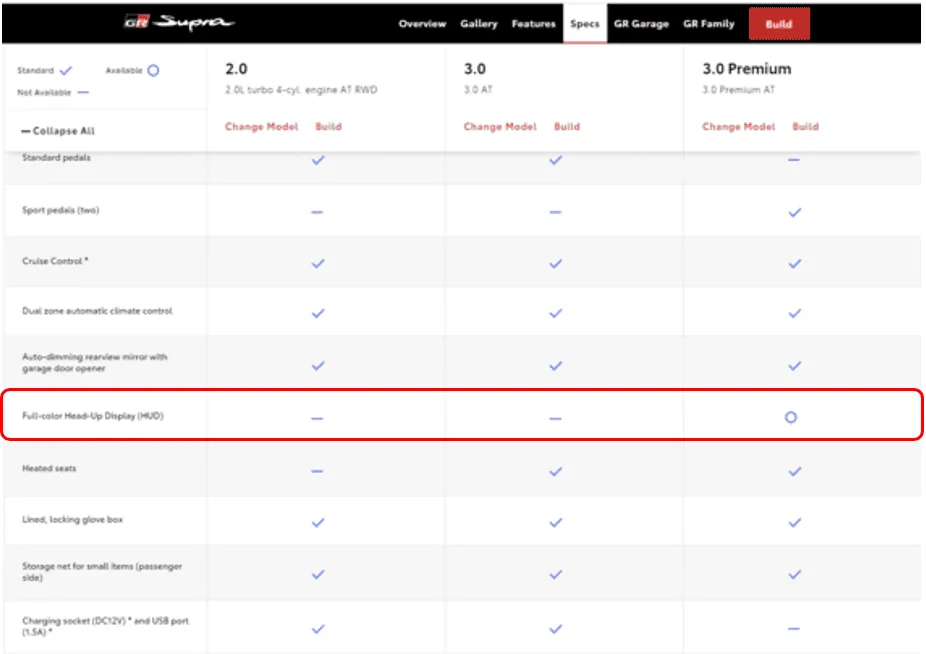Image resolution: width=926 pixels, height=654 pixels.
Task: Click the Available circle legend icon
Action: 153,70
